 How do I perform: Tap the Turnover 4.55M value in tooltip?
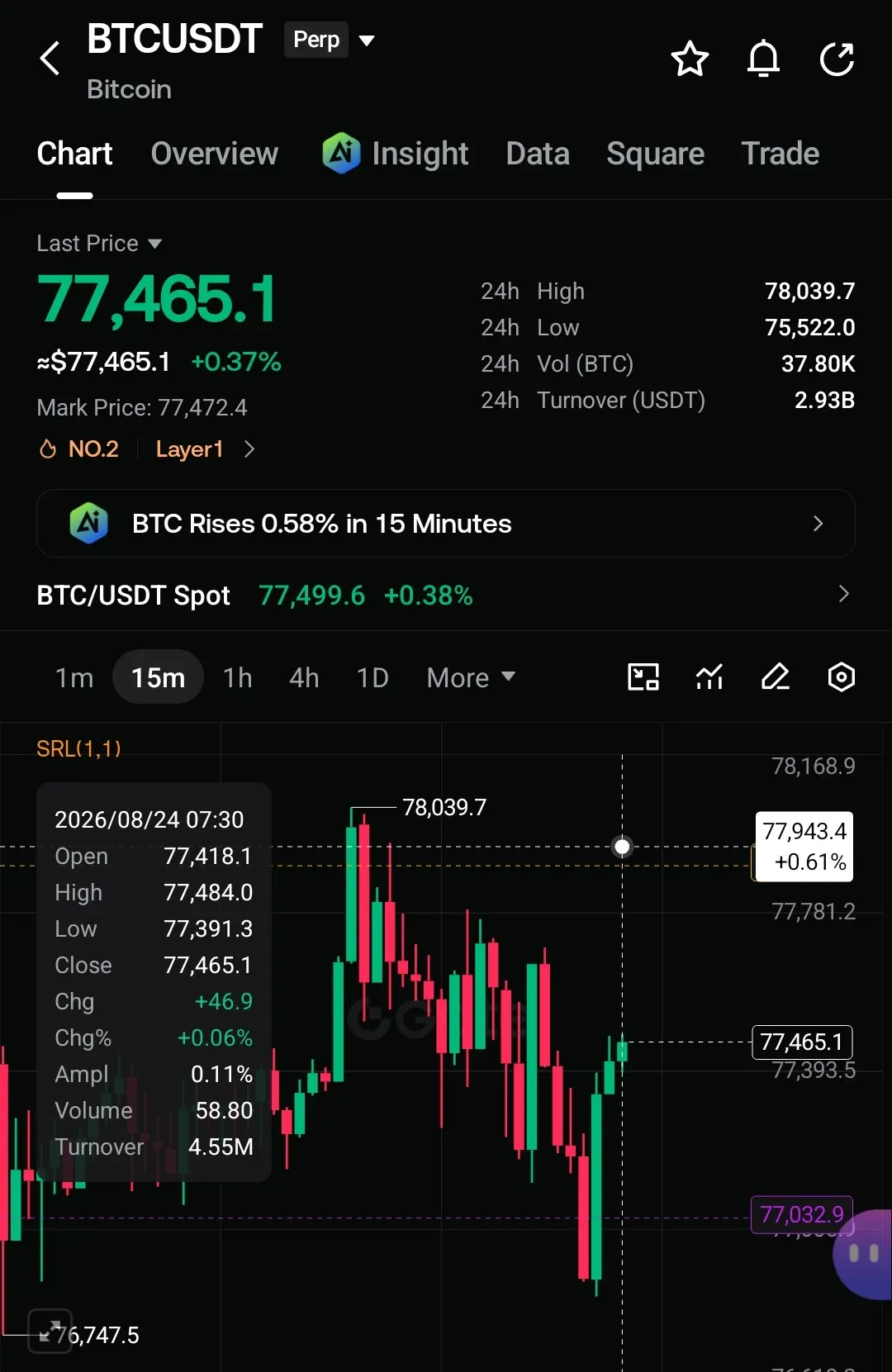tap(221, 1146)
